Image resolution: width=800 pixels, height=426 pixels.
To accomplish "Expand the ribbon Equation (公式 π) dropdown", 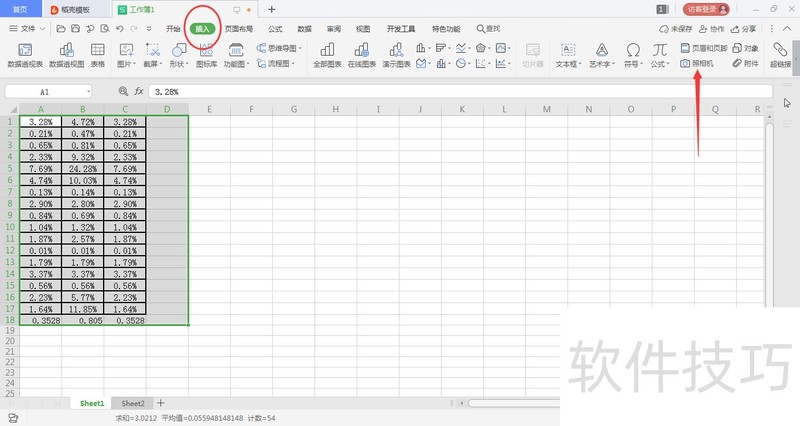I will (x=668, y=64).
